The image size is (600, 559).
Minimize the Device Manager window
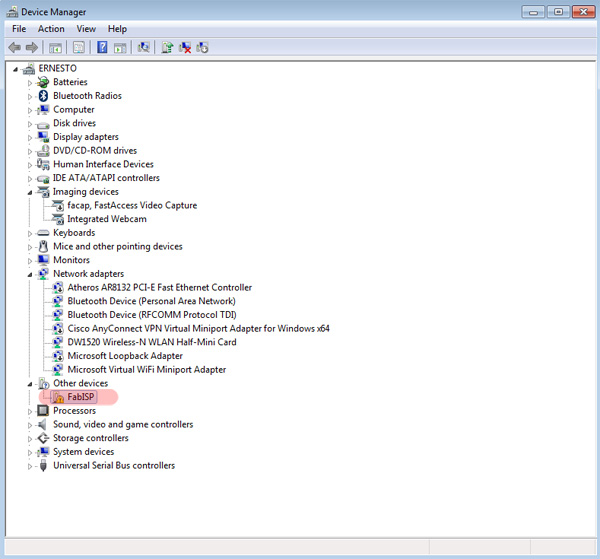pyautogui.click(x=533, y=12)
